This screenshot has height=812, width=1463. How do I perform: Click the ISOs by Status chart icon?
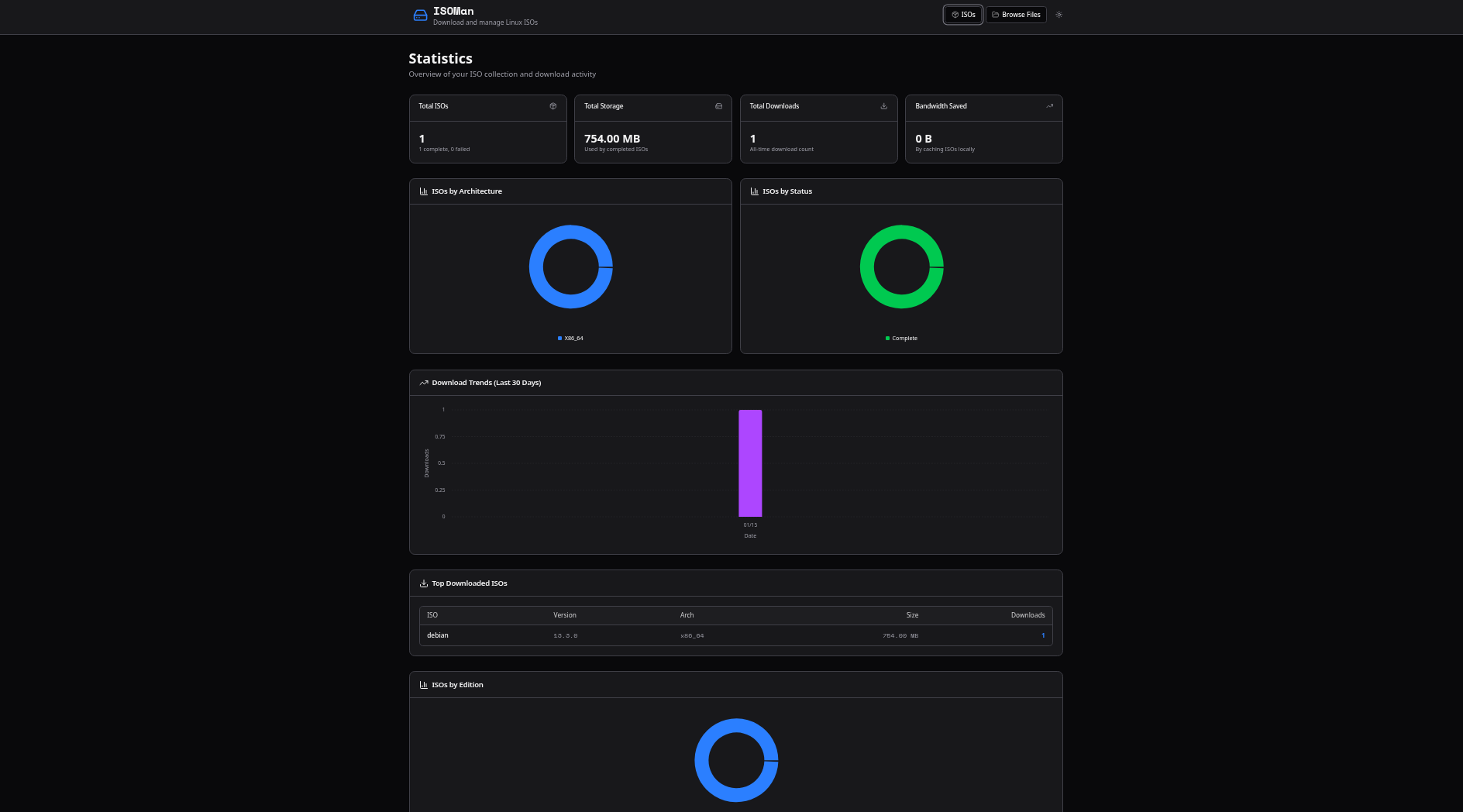click(754, 191)
